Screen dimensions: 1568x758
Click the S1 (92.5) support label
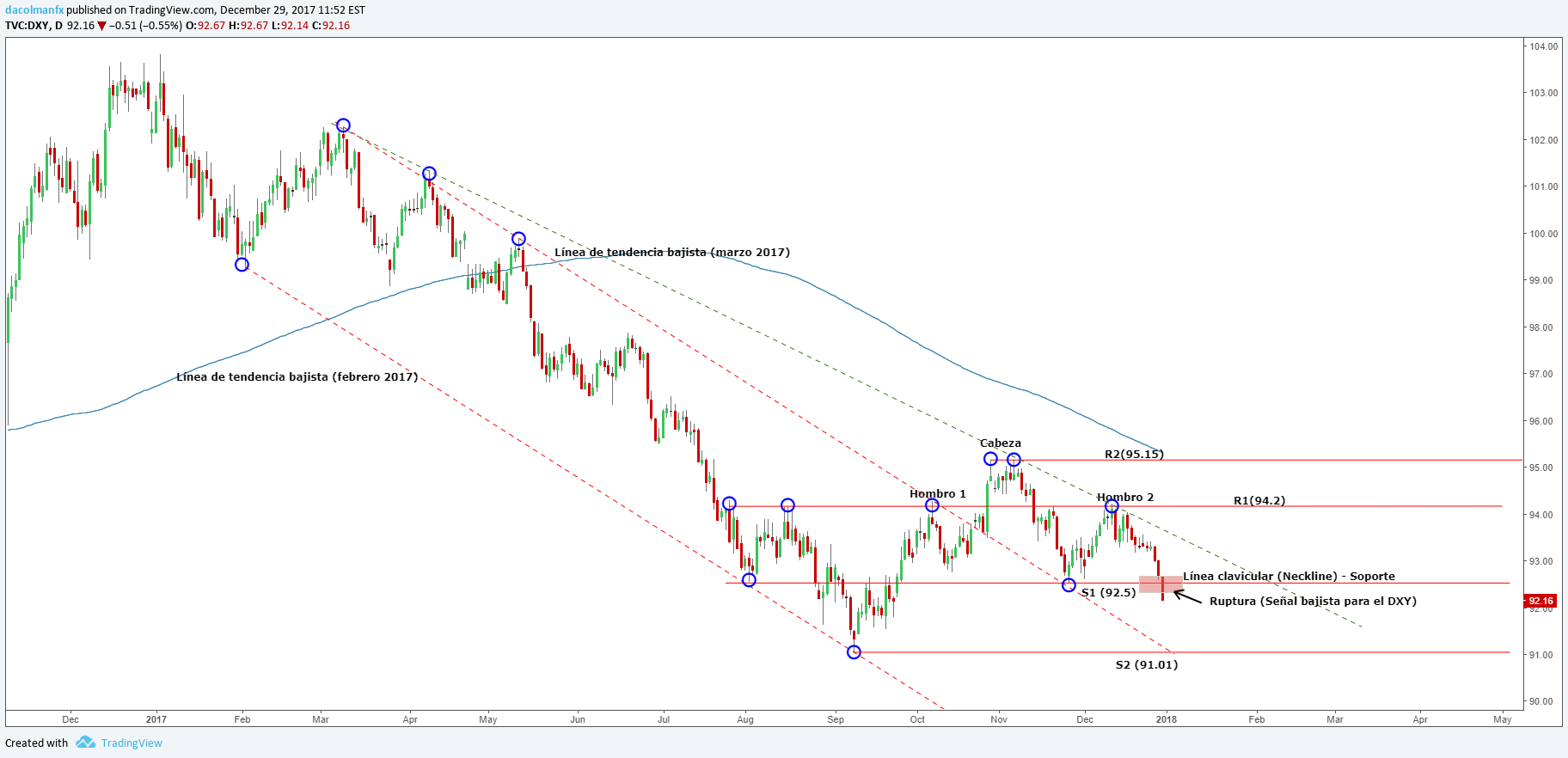click(1109, 592)
